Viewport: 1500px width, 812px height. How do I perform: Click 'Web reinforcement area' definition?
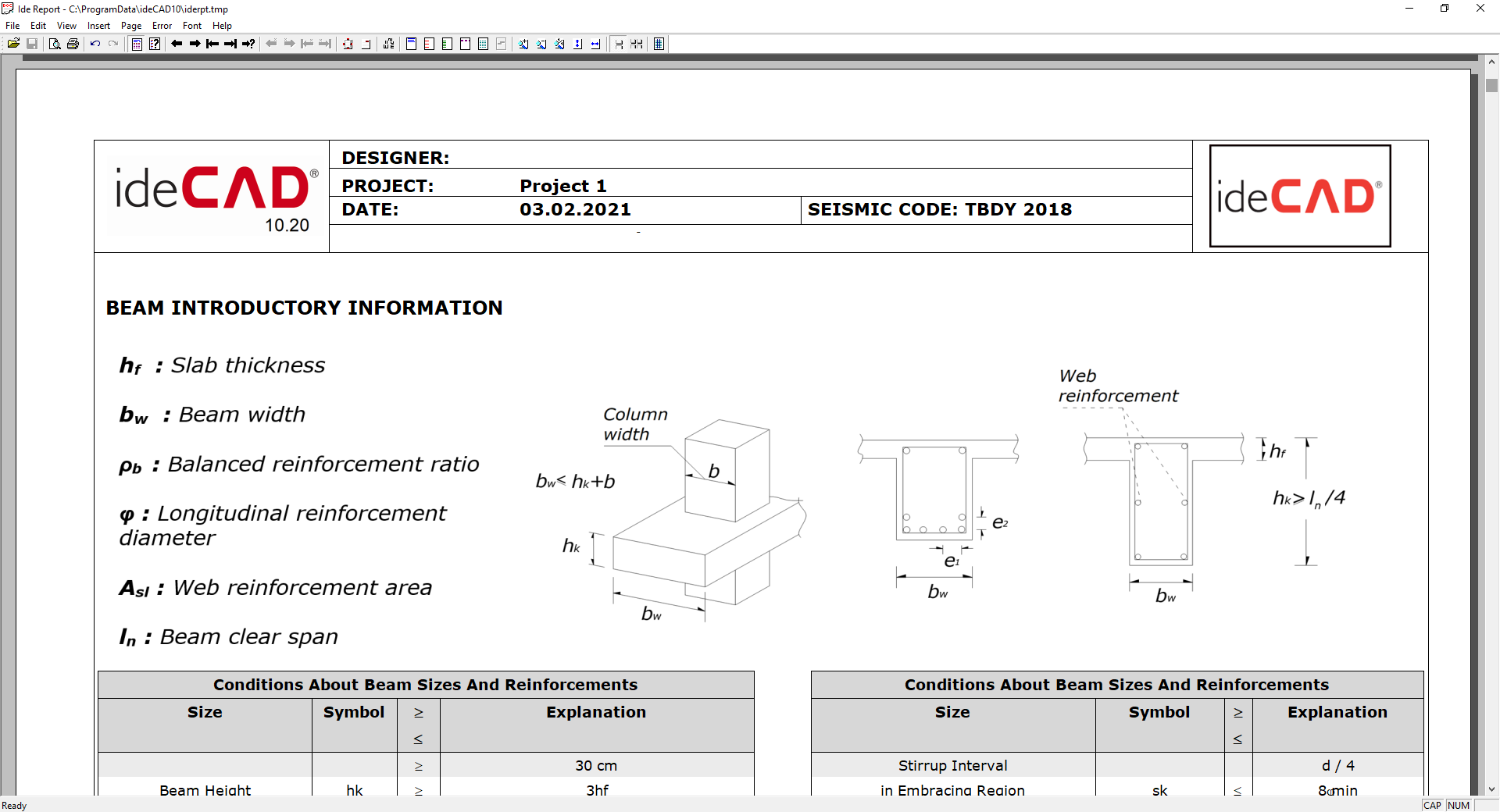(275, 588)
